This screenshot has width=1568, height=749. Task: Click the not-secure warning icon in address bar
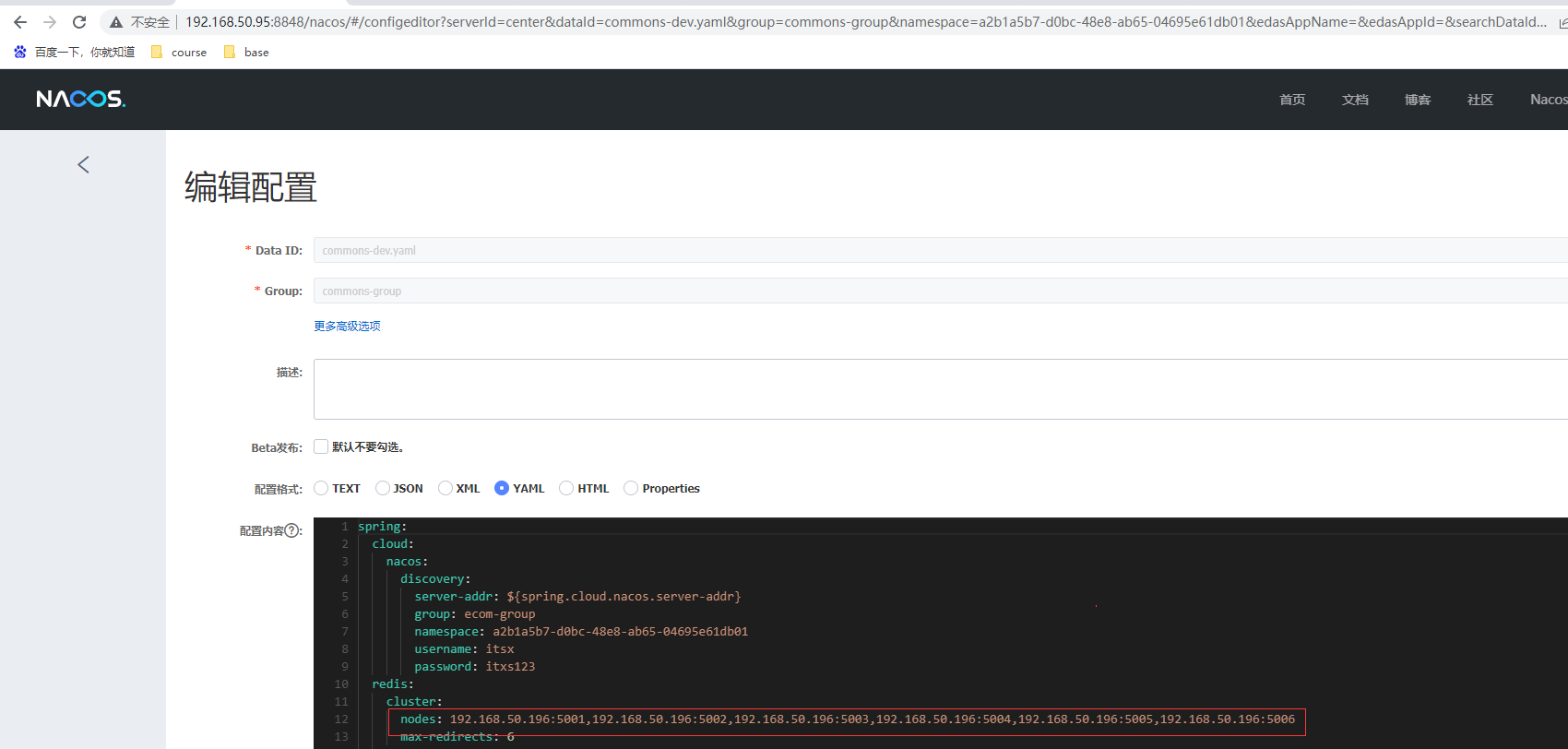(116, 22)
